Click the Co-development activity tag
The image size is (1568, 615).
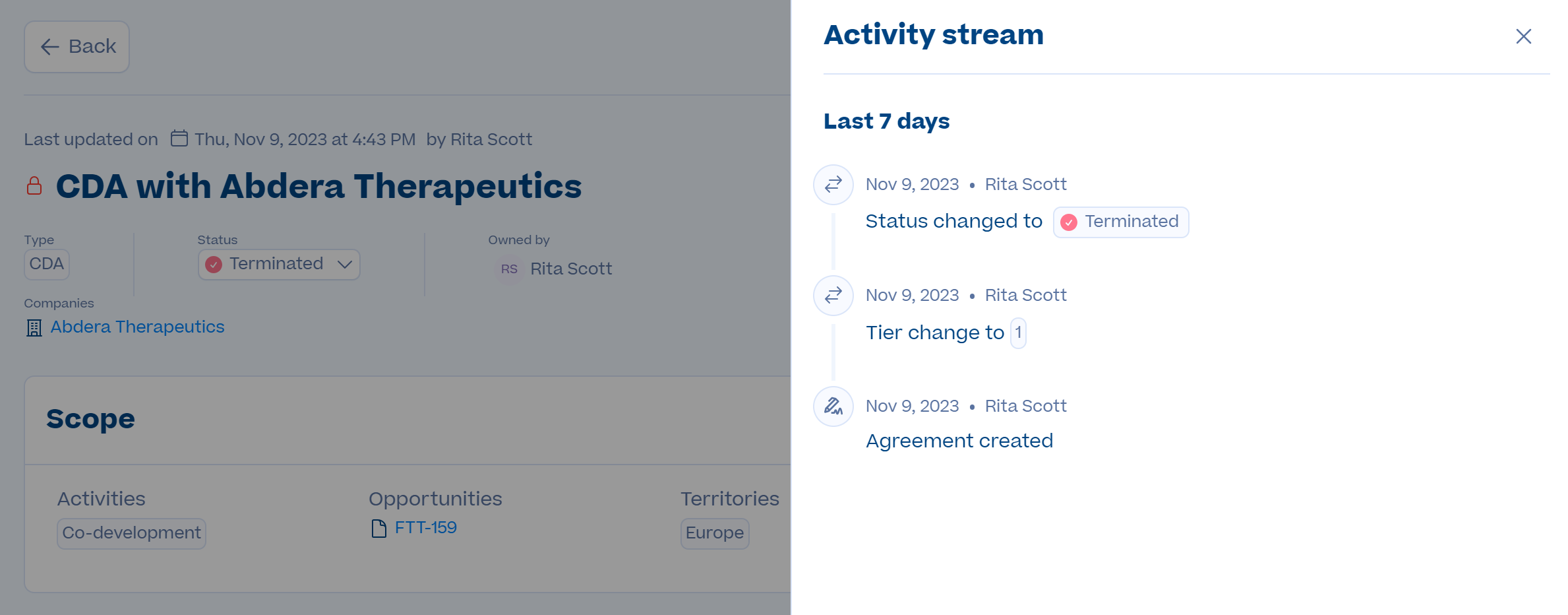132,533
